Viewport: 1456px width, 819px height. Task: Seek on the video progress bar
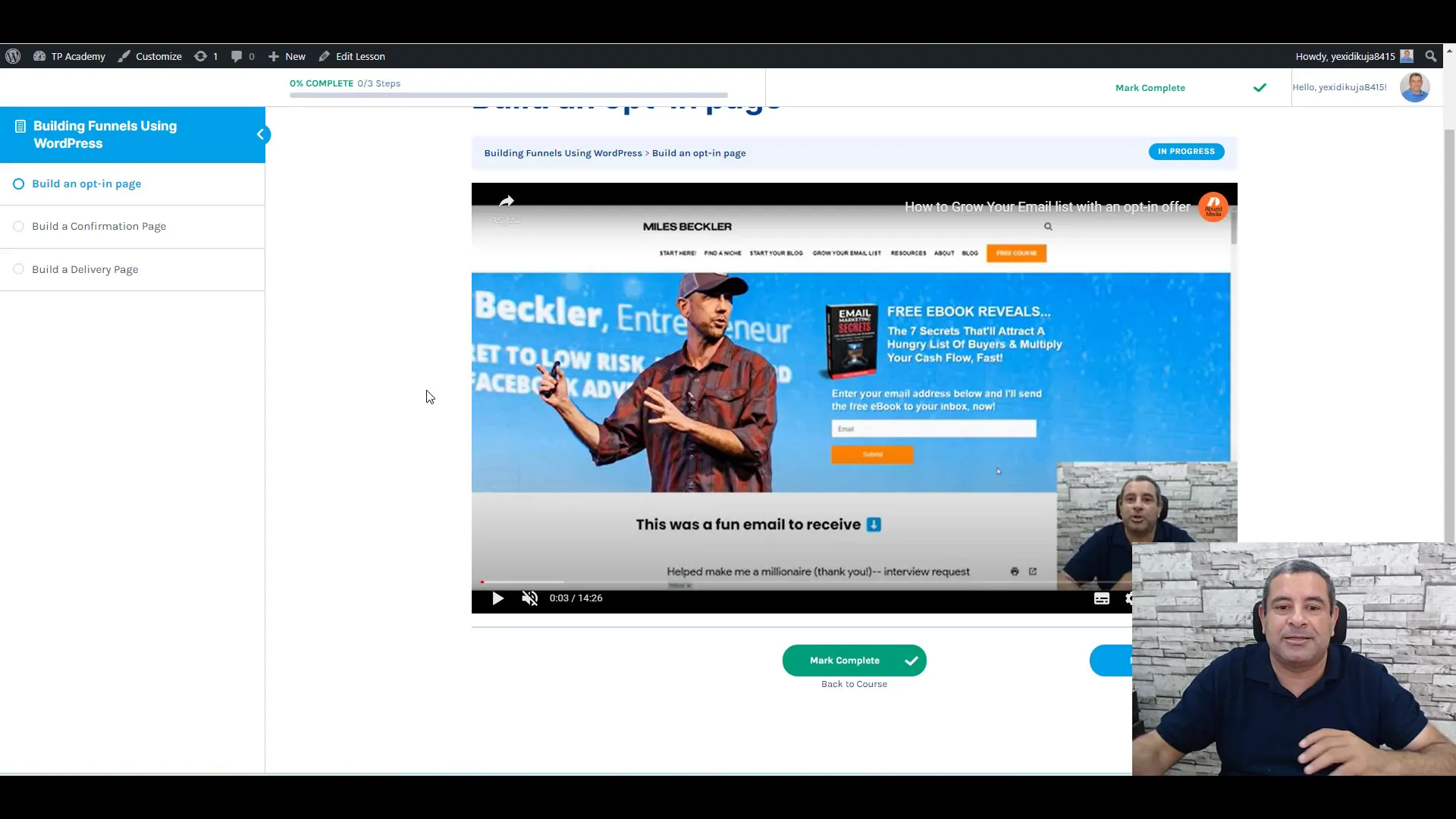[x=805, y=582]
